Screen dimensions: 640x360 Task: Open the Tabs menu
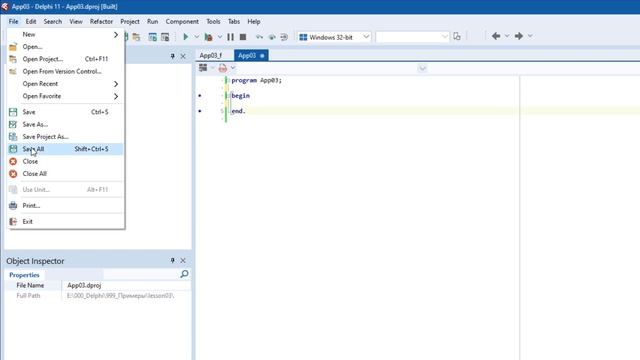click(234, 21)
